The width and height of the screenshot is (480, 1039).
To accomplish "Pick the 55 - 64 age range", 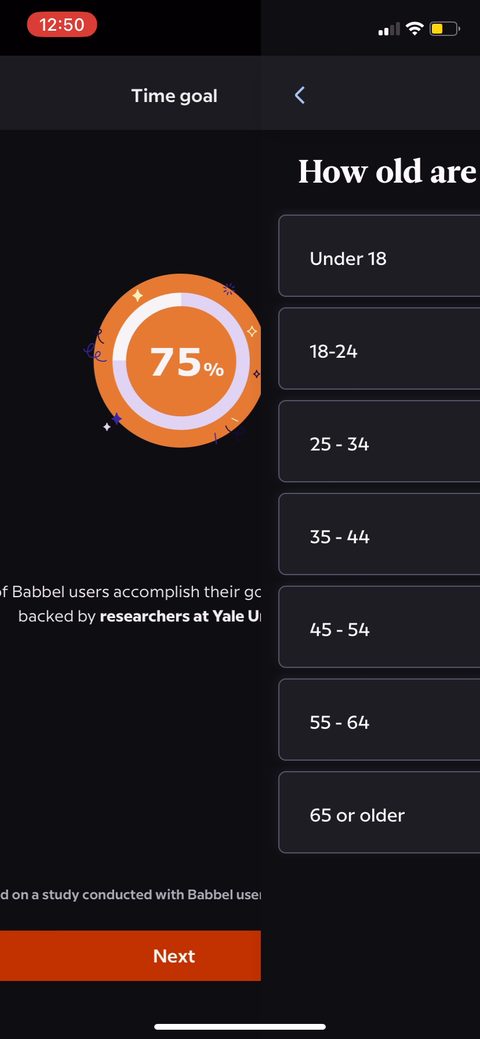I will [379, 720].
